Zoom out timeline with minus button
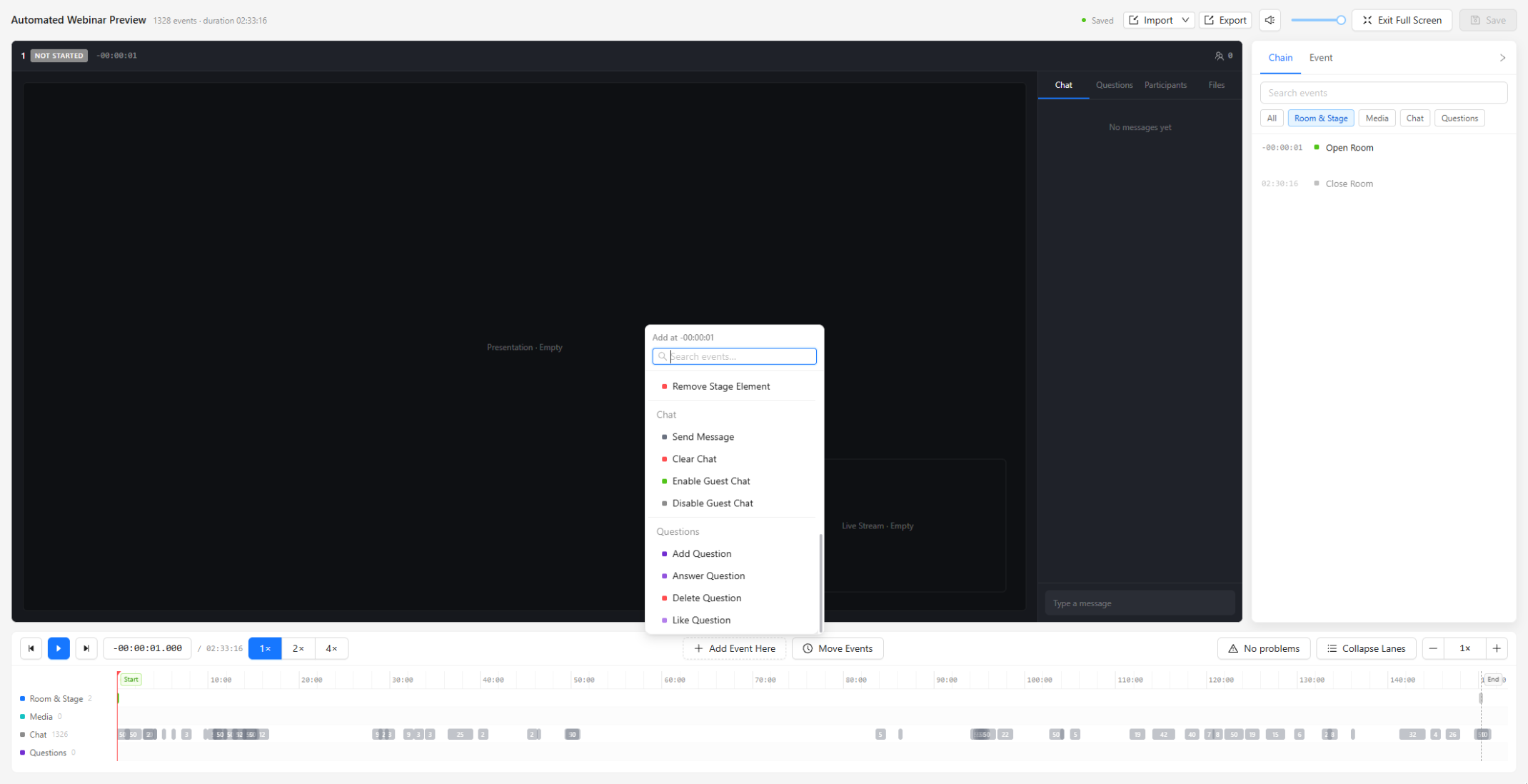The image size is (1528, 784). pos(1433,648)
